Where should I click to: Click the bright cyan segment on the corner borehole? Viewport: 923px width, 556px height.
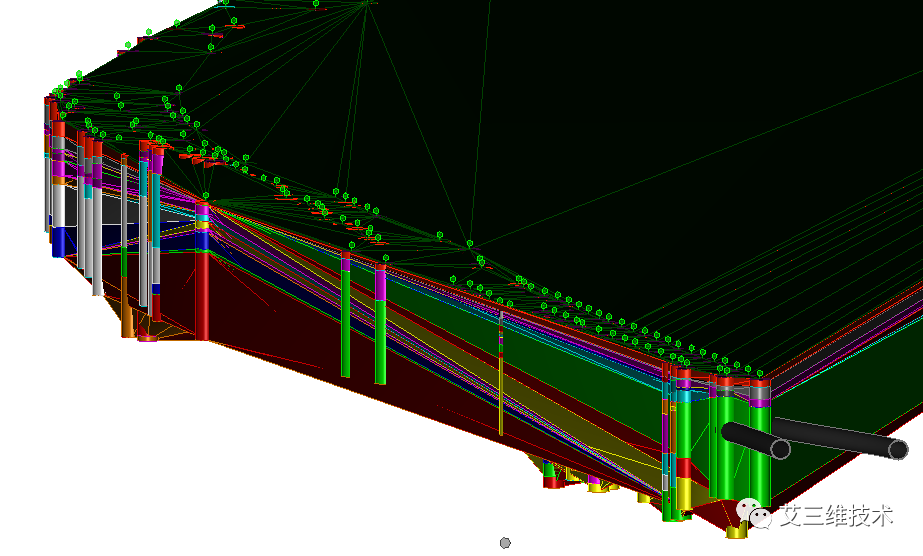click(683, 397)
